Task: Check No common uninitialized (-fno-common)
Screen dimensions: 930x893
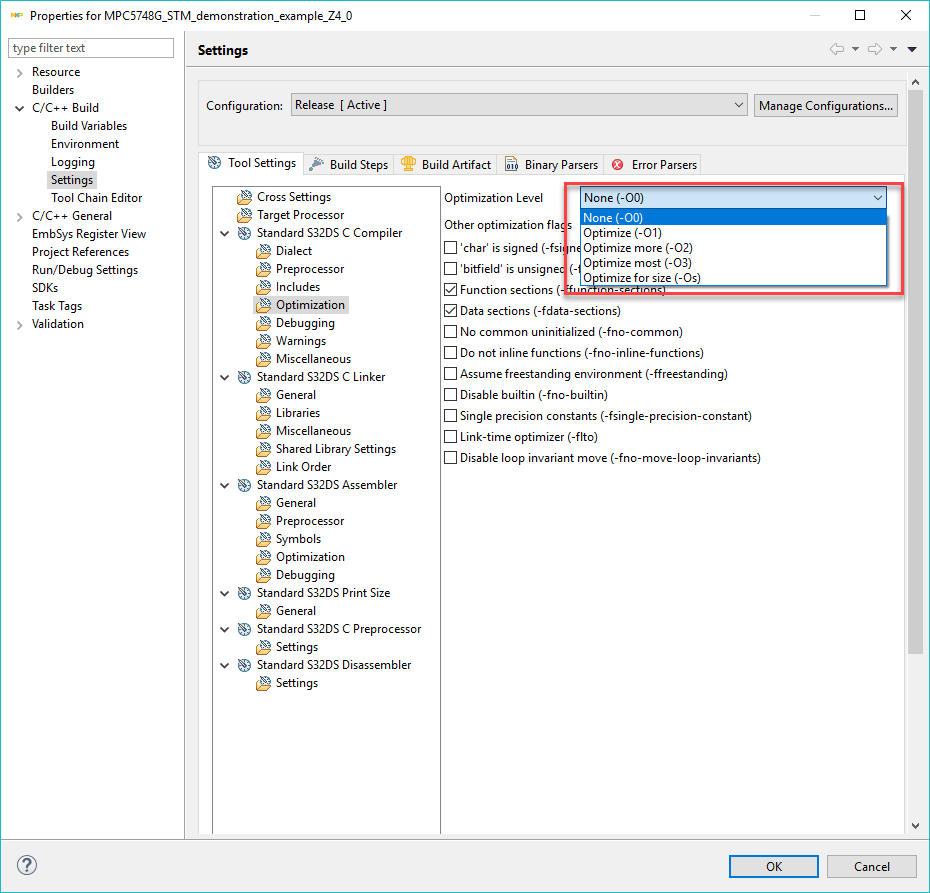Action: (x=451, y=331)
